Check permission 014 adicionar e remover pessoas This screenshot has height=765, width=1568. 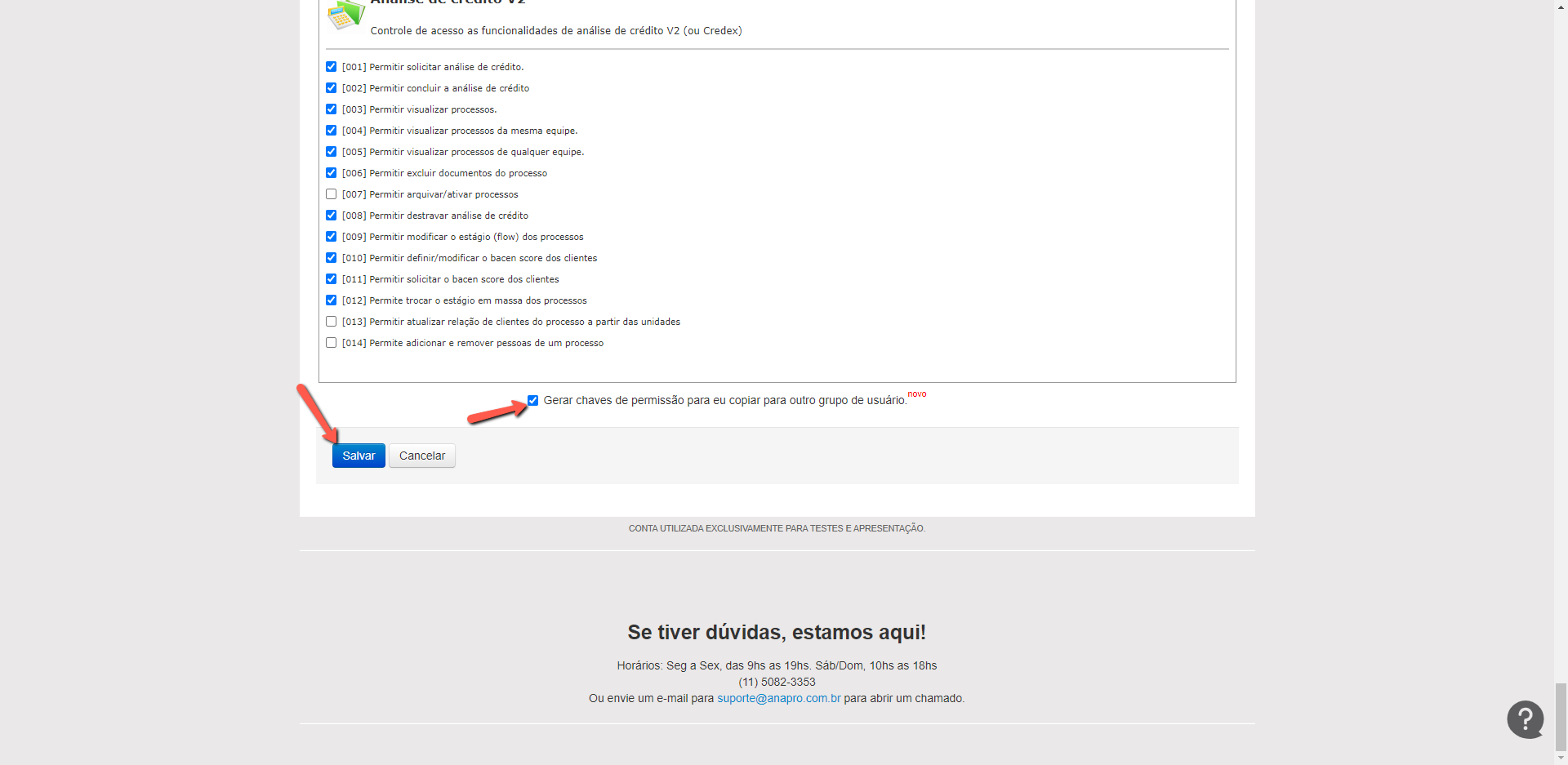pyautogui.click(x=331, y=343)
